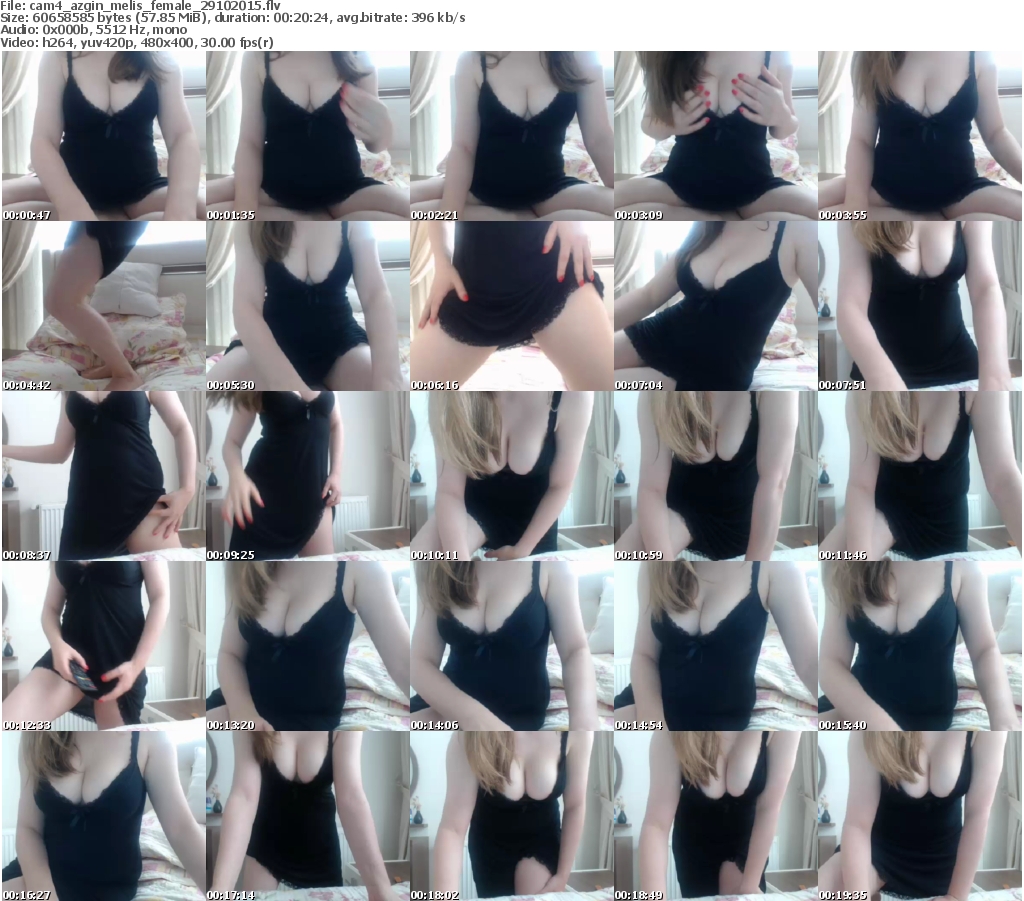
Task: Open the frame at timestamp 00:13:20
Action: (308, 646)
